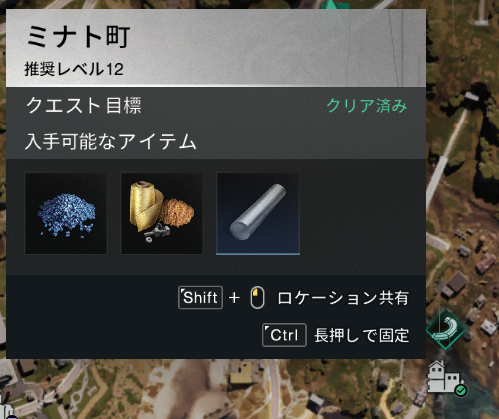The height and width of the screenshot is (419, 499).
Task: Click the クエスト目標 row heading
Action: [x=84, y=106]
